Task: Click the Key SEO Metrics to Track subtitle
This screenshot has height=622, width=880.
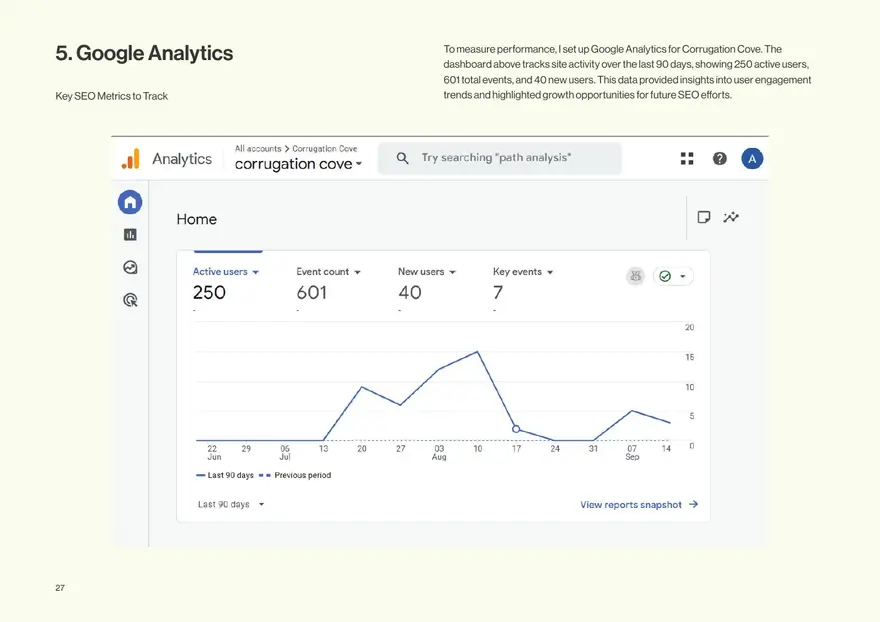Action: (112, 96)
